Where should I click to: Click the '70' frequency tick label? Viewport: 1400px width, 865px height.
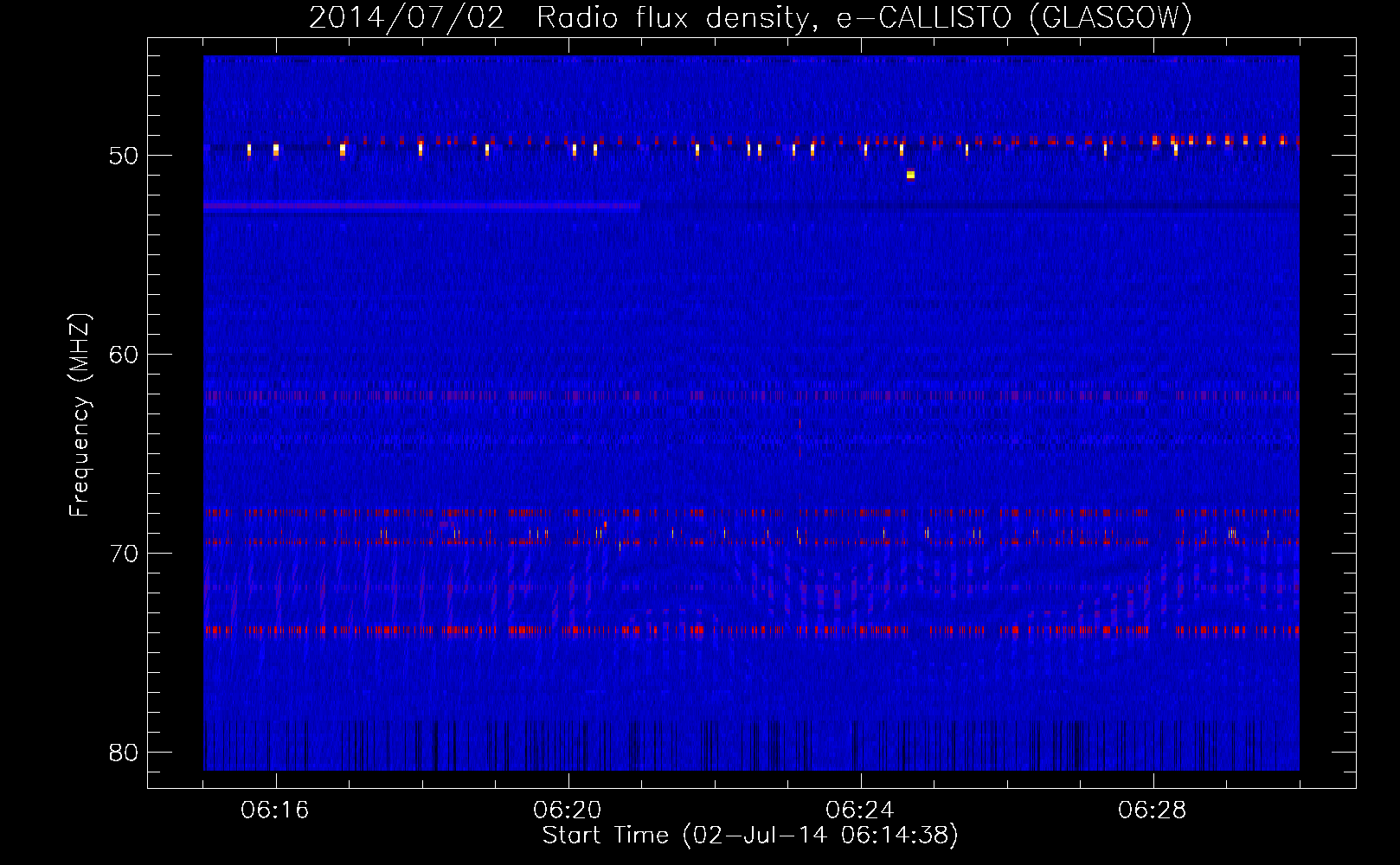click(x=124, y=554)
